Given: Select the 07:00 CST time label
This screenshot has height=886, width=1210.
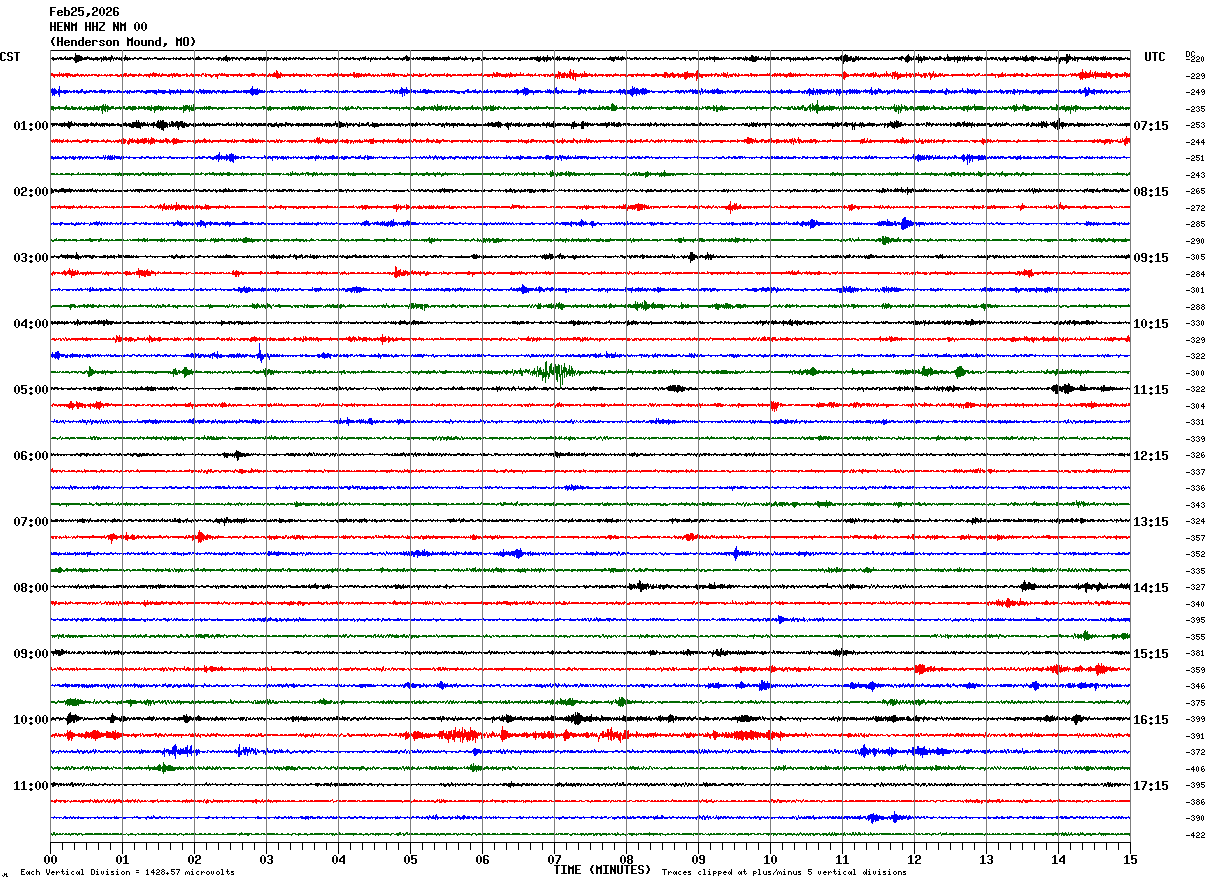Looking at the screenshot, I should click(x=31, y=522).
